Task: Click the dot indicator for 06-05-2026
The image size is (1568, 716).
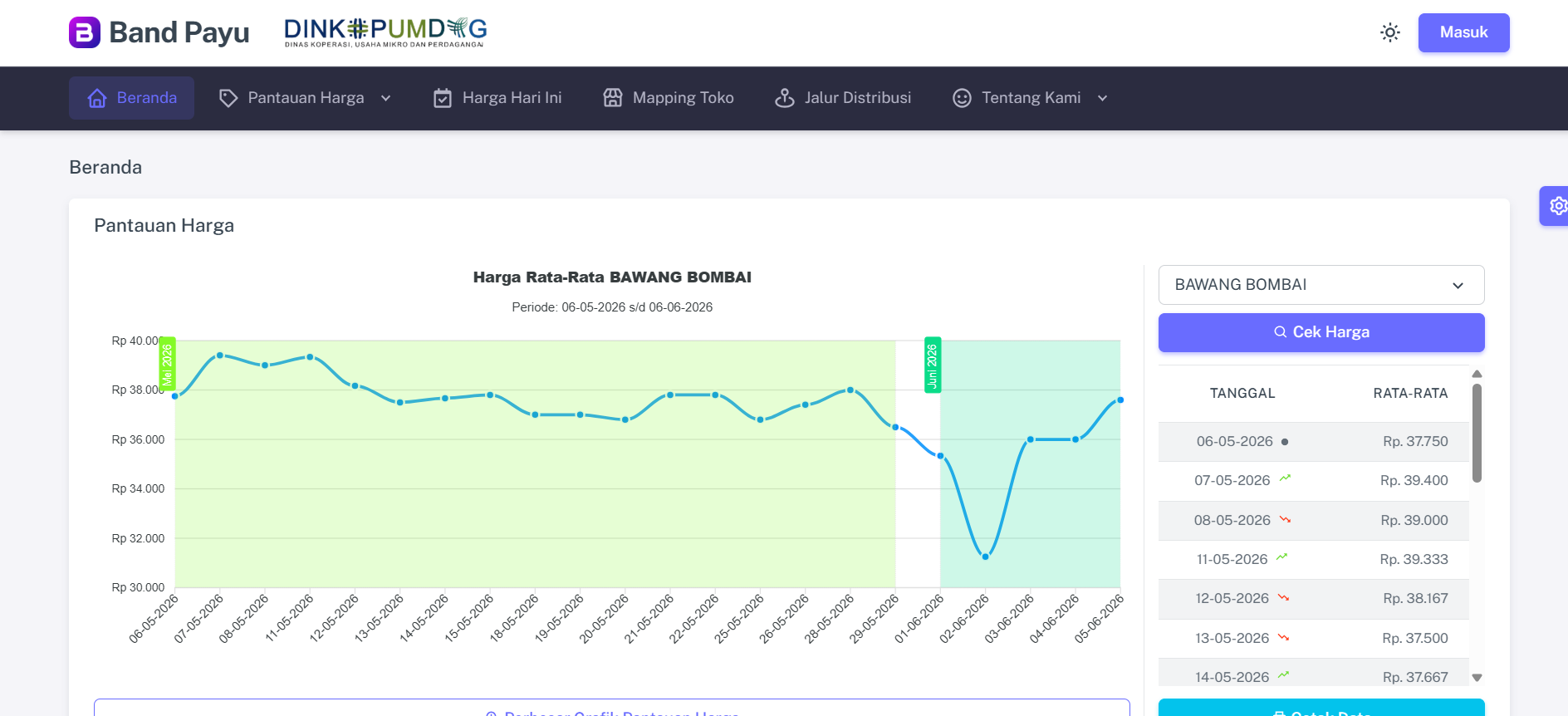Action: coord(1285,442)
